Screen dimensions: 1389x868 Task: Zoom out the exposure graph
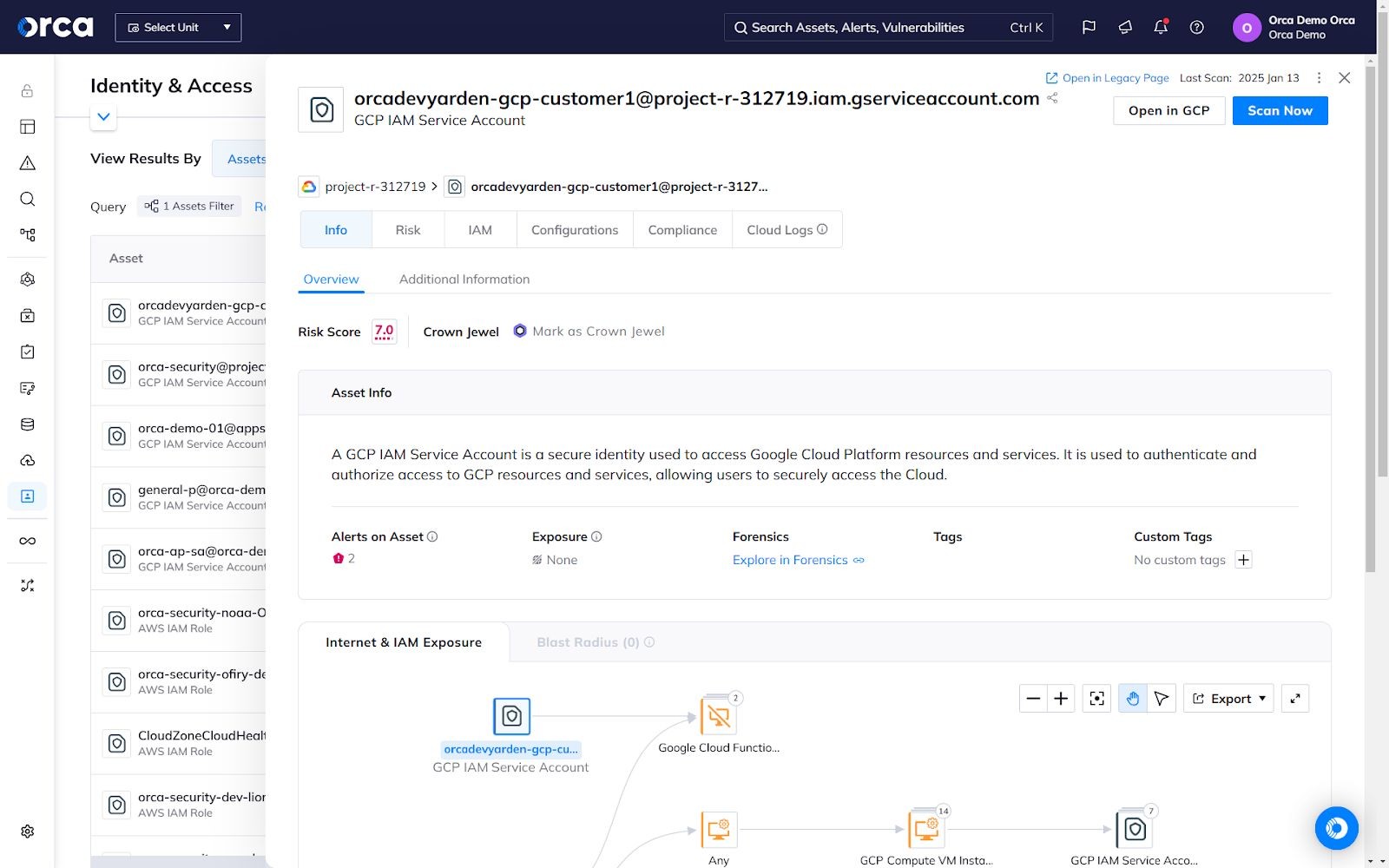pos(1033,699)
